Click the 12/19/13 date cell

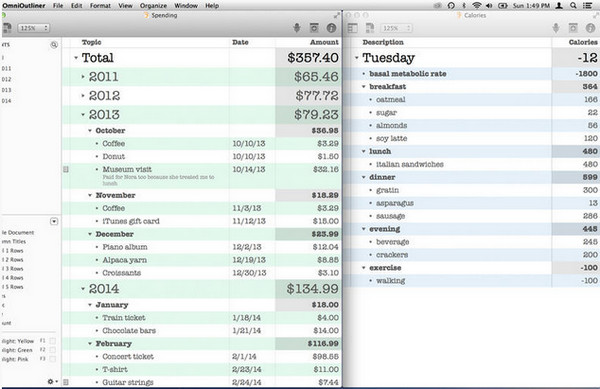click(249, 260)
